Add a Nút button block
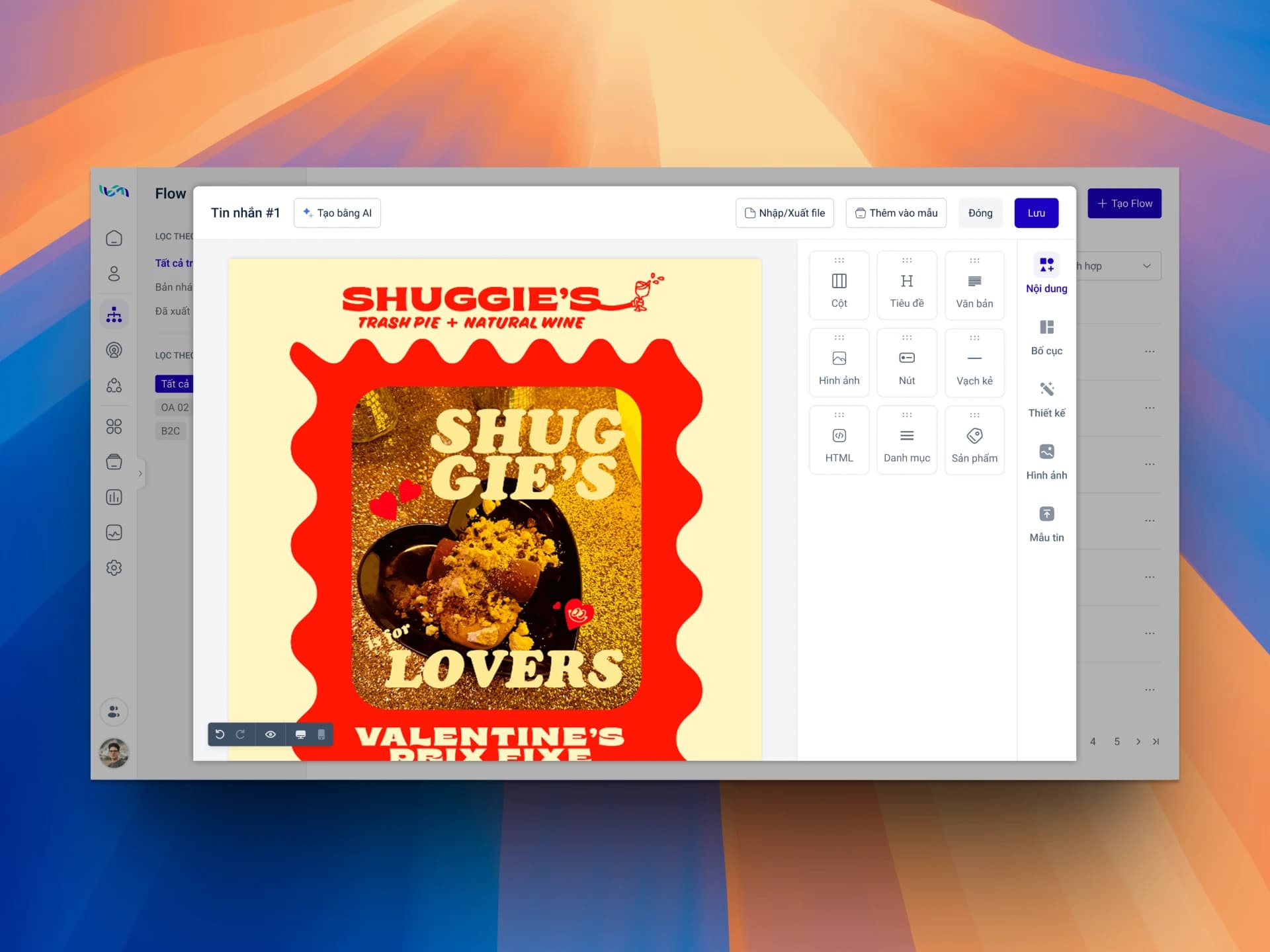Screen dimensions: 1270x952 click(906, 362)
